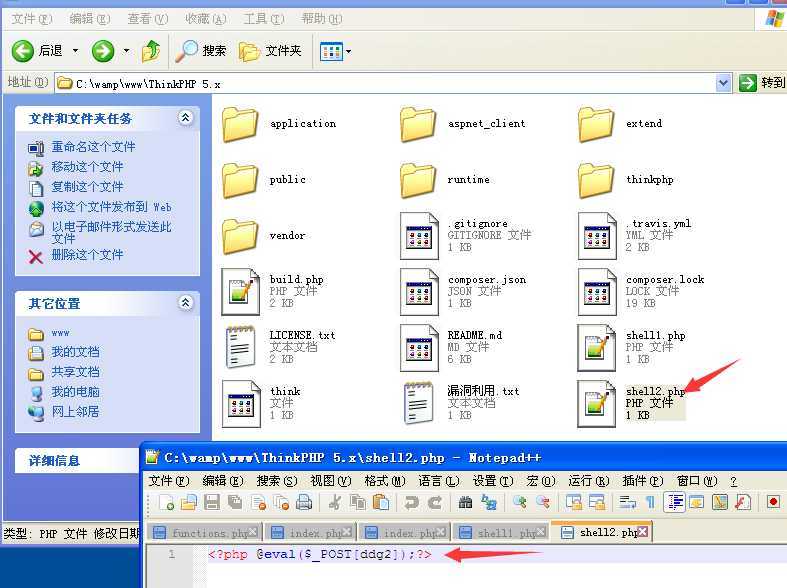Open the Back button history dropdown arrow
Viewport: 787px width, 588px height.
click(75, 51)
